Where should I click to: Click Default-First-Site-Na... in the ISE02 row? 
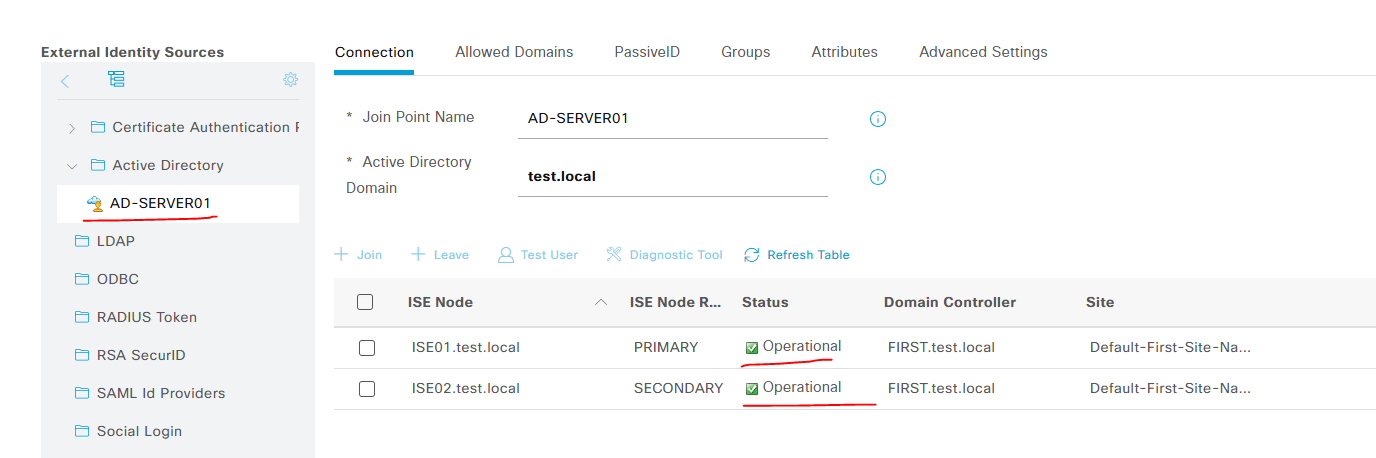[1171, 388]
